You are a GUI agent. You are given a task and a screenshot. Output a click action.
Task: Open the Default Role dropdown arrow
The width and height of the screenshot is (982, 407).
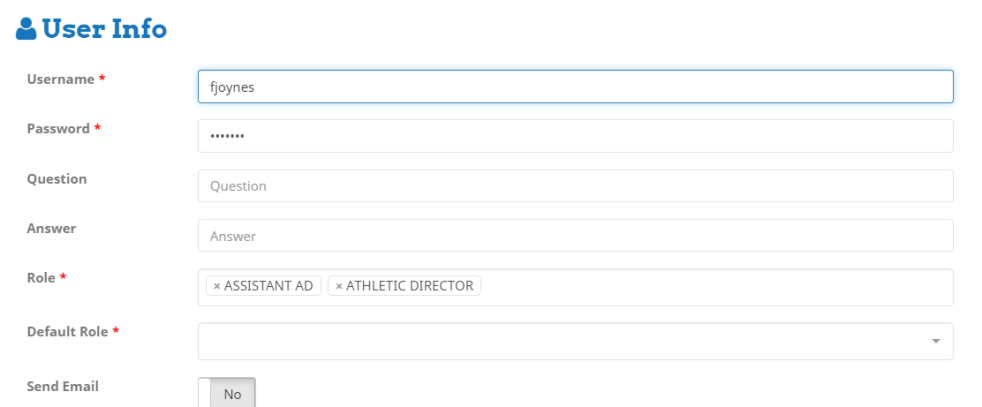pyautogui.click(x=936, y=341)
